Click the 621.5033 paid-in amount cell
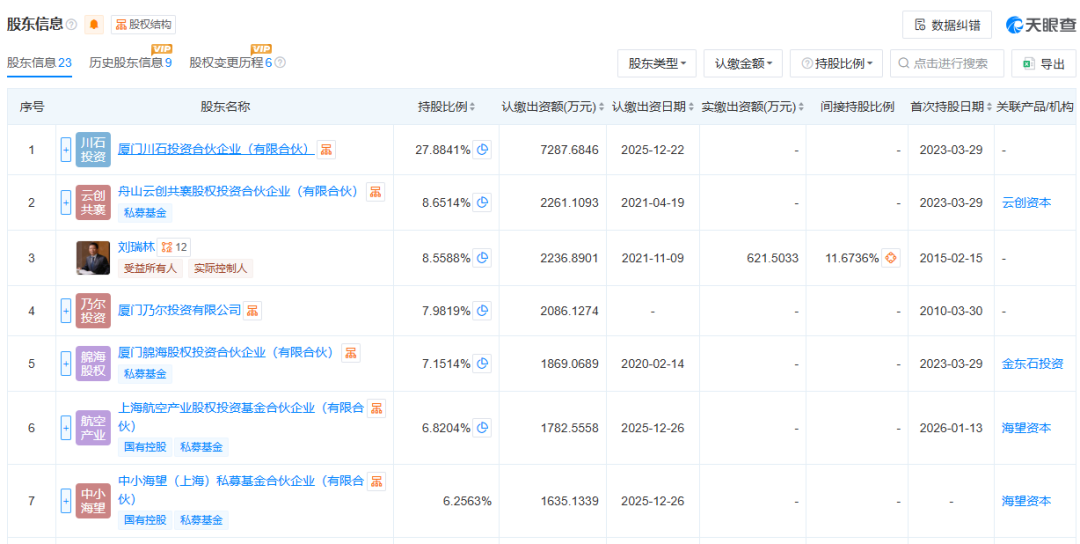Image resolution: width=1080 pixels, height=544 pixels. click(x=772, y=258)
